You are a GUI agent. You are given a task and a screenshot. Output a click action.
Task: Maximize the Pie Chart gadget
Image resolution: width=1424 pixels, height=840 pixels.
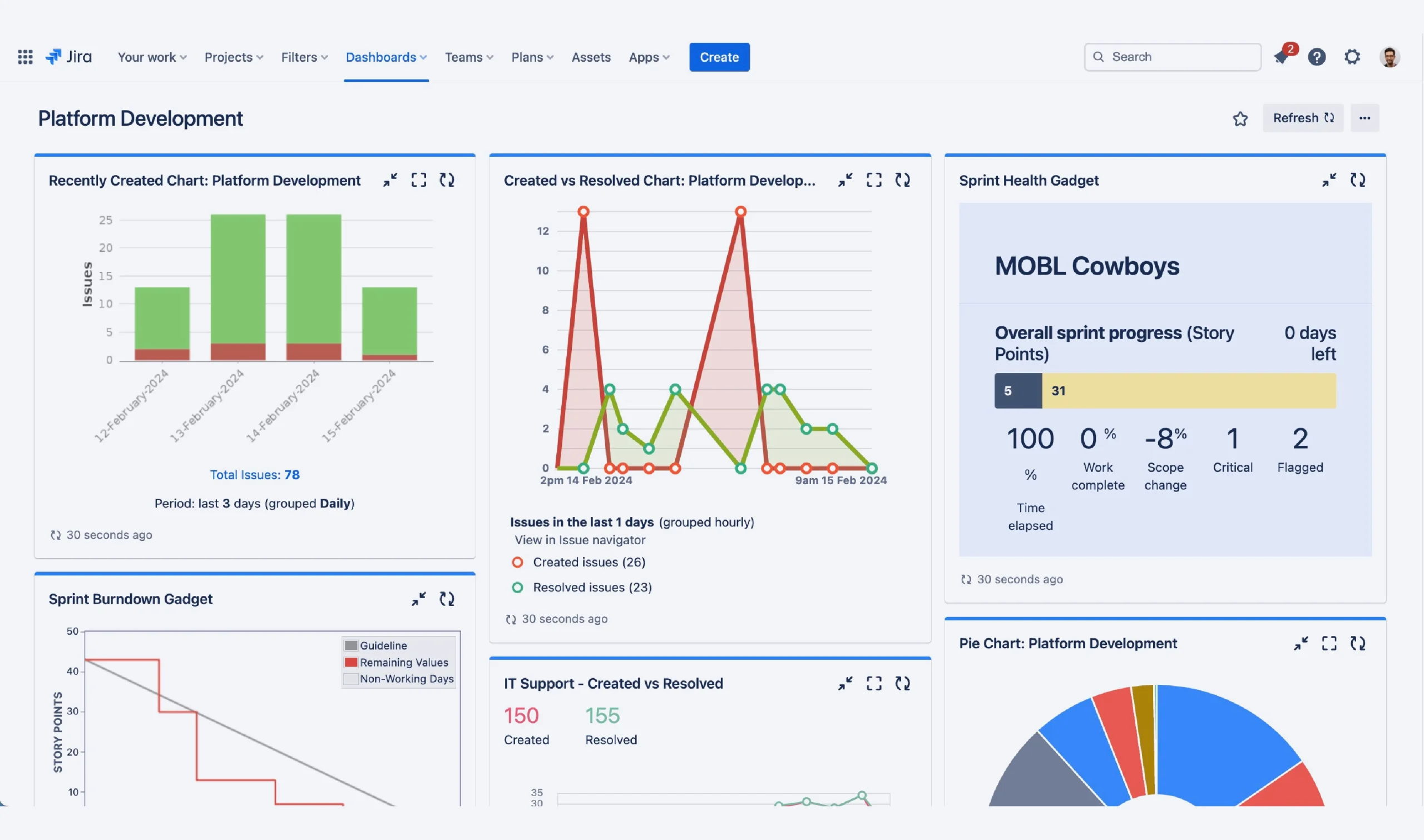coord(1329,643)
